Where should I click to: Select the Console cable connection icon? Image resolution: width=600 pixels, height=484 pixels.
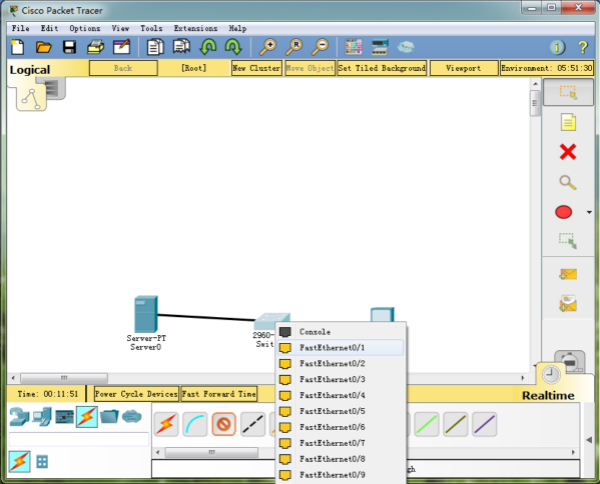coord(195,424)
